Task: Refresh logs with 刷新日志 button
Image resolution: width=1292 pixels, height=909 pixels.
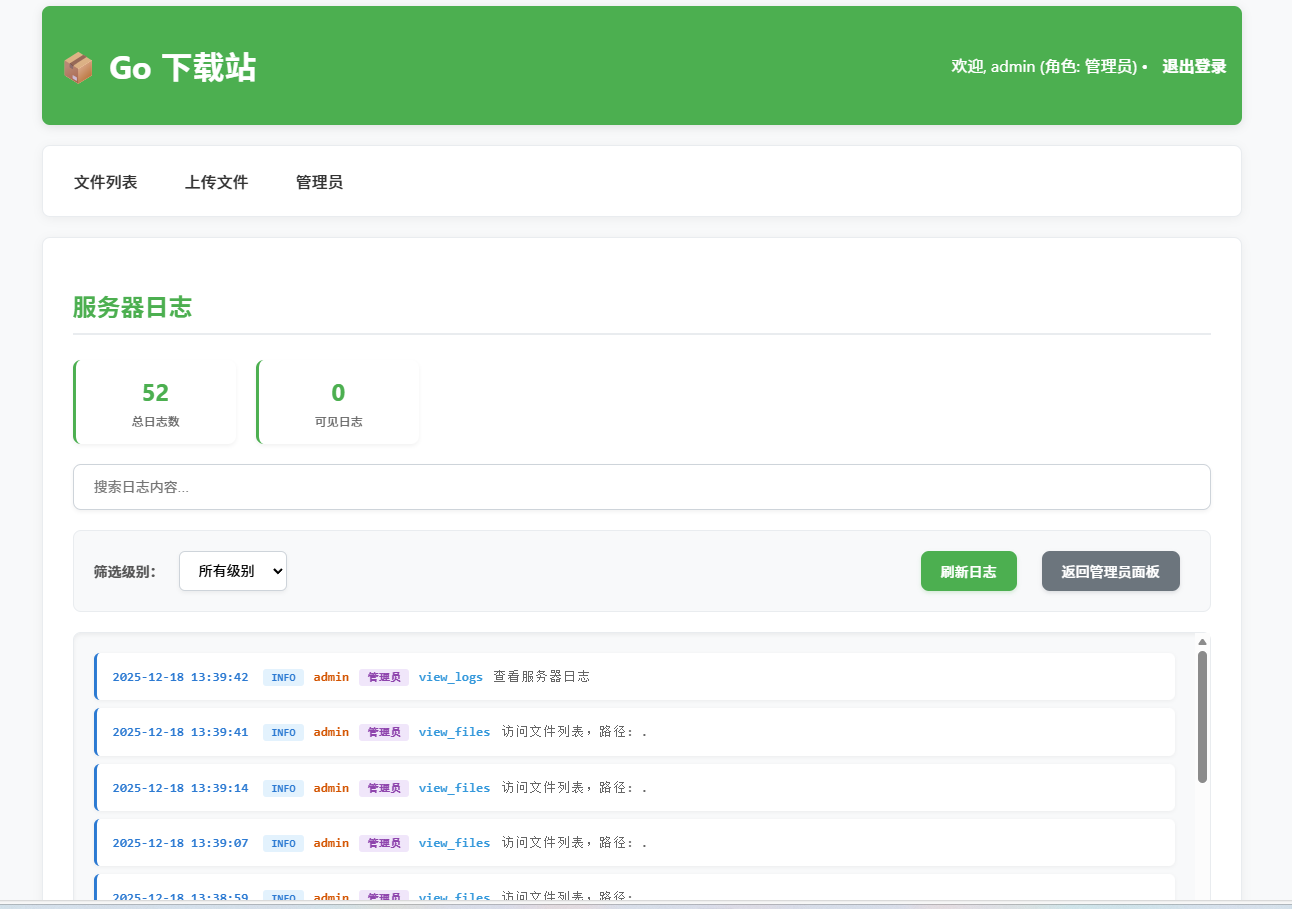Action: pos(969,571)
